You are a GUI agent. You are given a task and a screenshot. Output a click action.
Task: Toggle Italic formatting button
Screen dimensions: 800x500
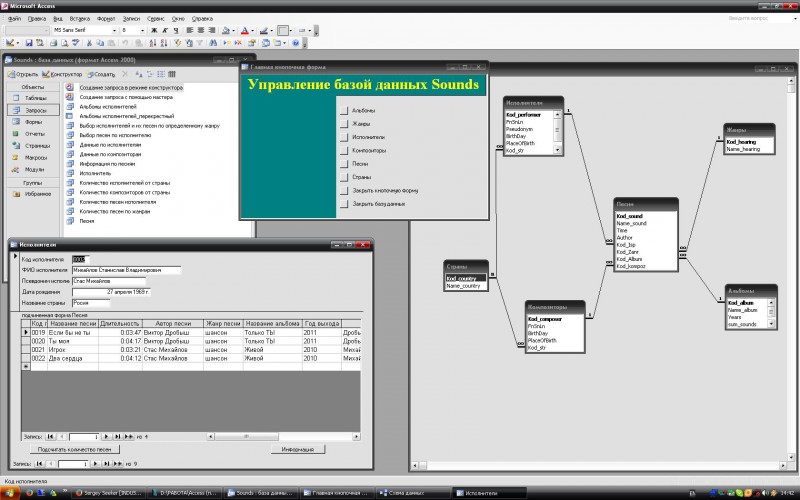point(165,31)
